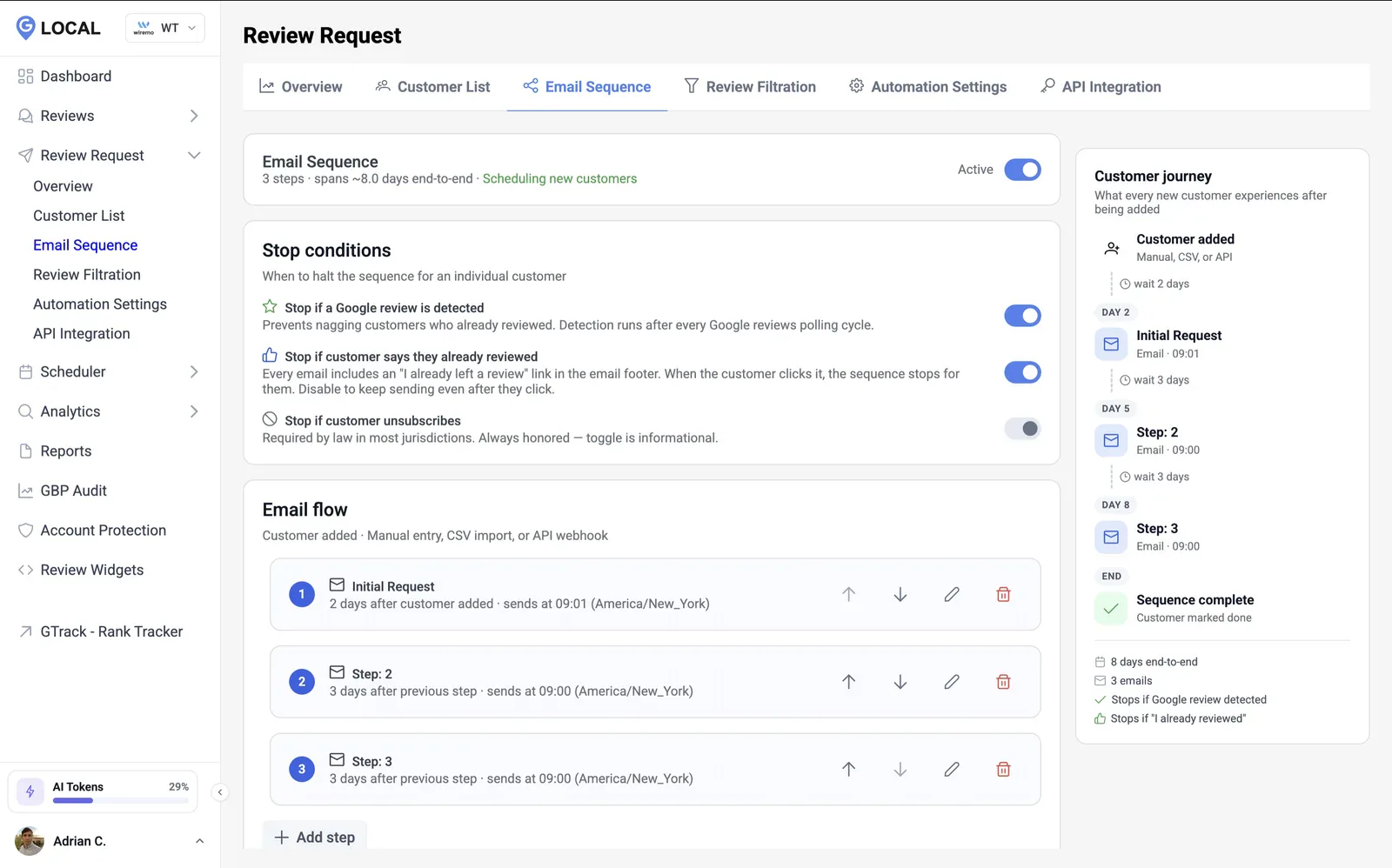Toggle stop if customer says already reviewed

(x=1022, y=372)
